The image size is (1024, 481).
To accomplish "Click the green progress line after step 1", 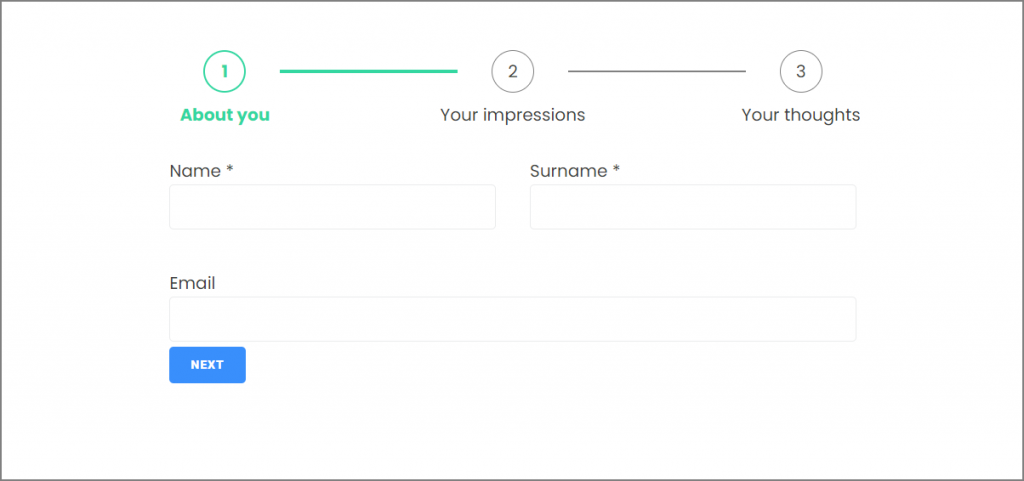I will pos(368,71).
